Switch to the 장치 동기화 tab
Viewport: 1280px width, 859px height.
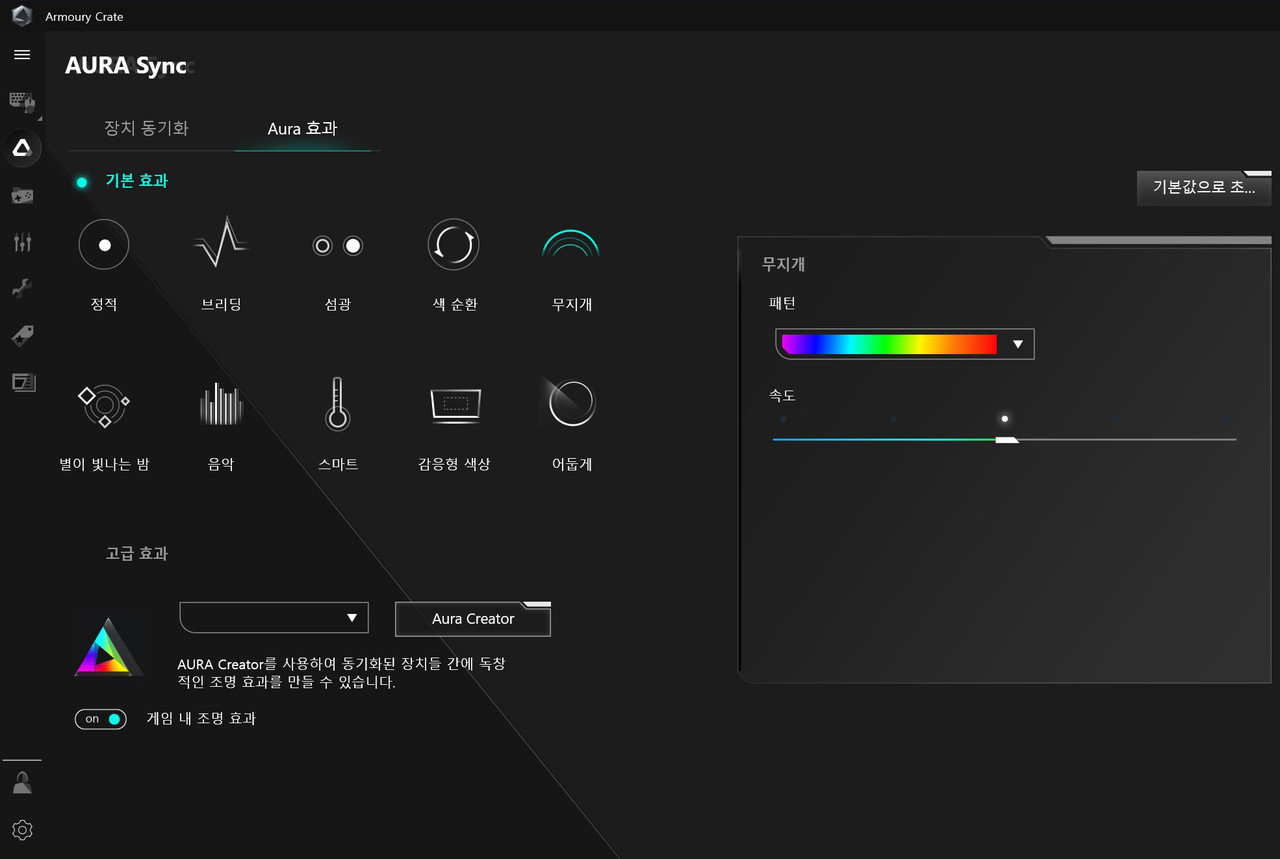(x=146, y=128)
